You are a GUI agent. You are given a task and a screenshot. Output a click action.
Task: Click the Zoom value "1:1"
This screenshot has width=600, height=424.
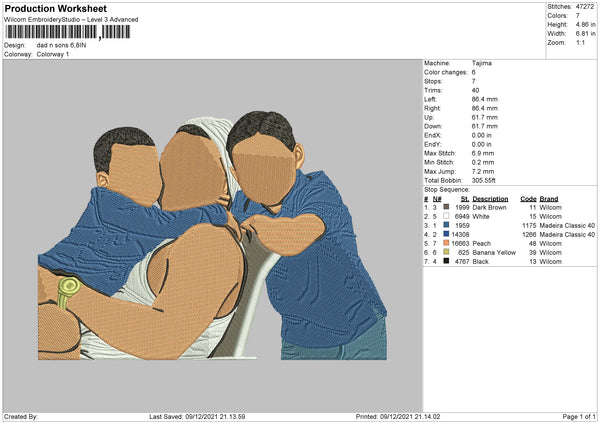(x=580, y=42)
